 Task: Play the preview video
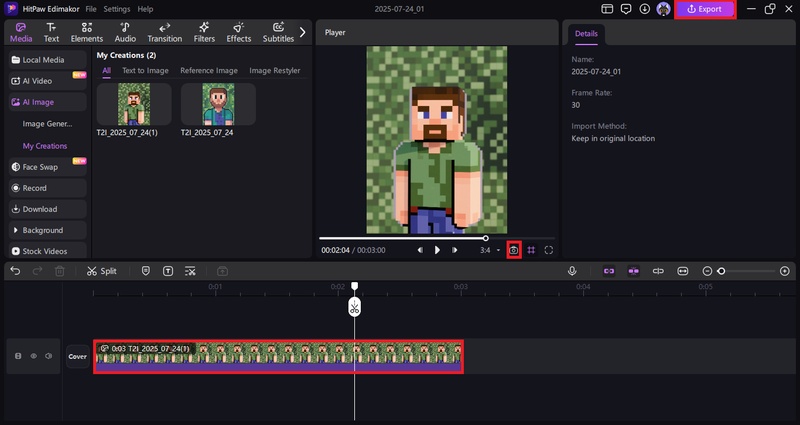tap(437, 250)
